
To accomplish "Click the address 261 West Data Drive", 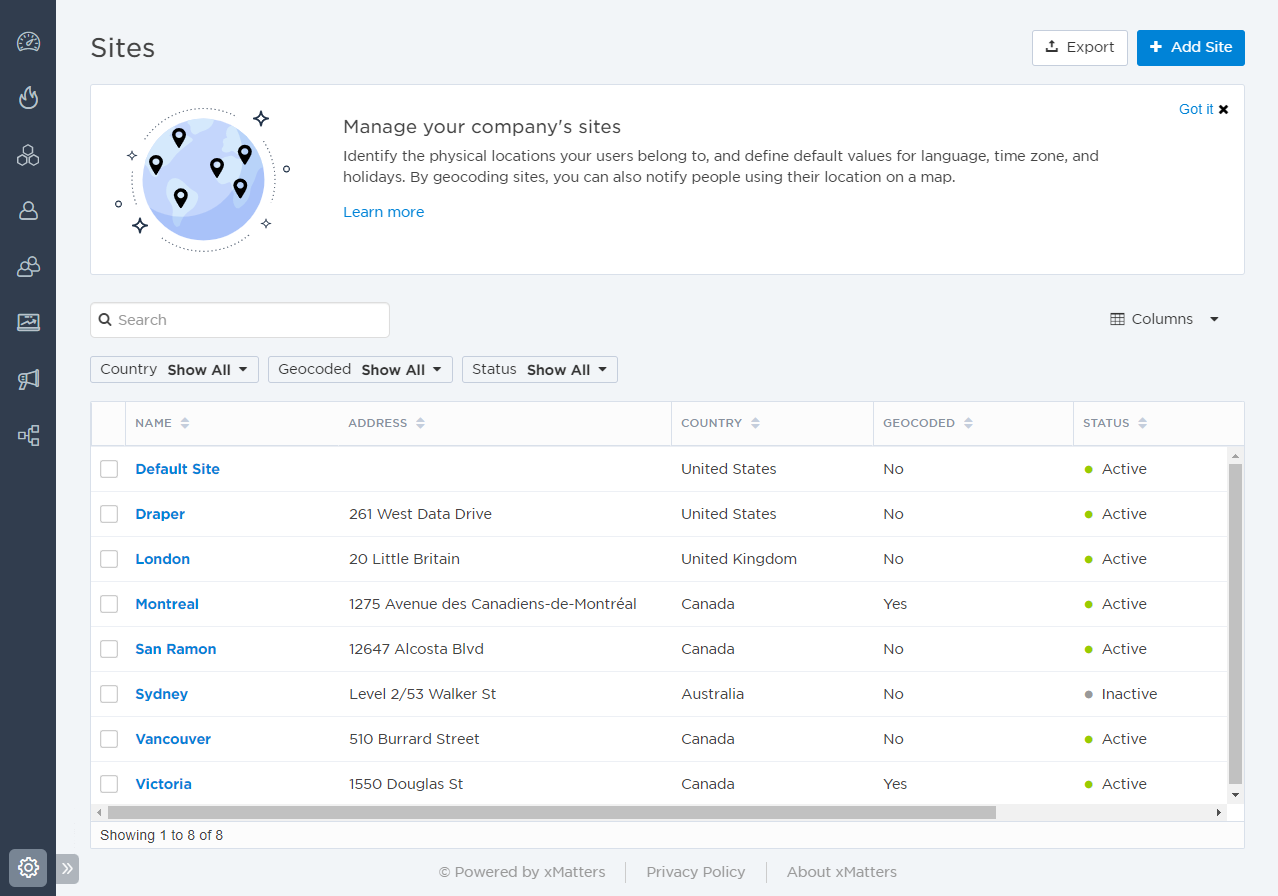I will point(420,514).
